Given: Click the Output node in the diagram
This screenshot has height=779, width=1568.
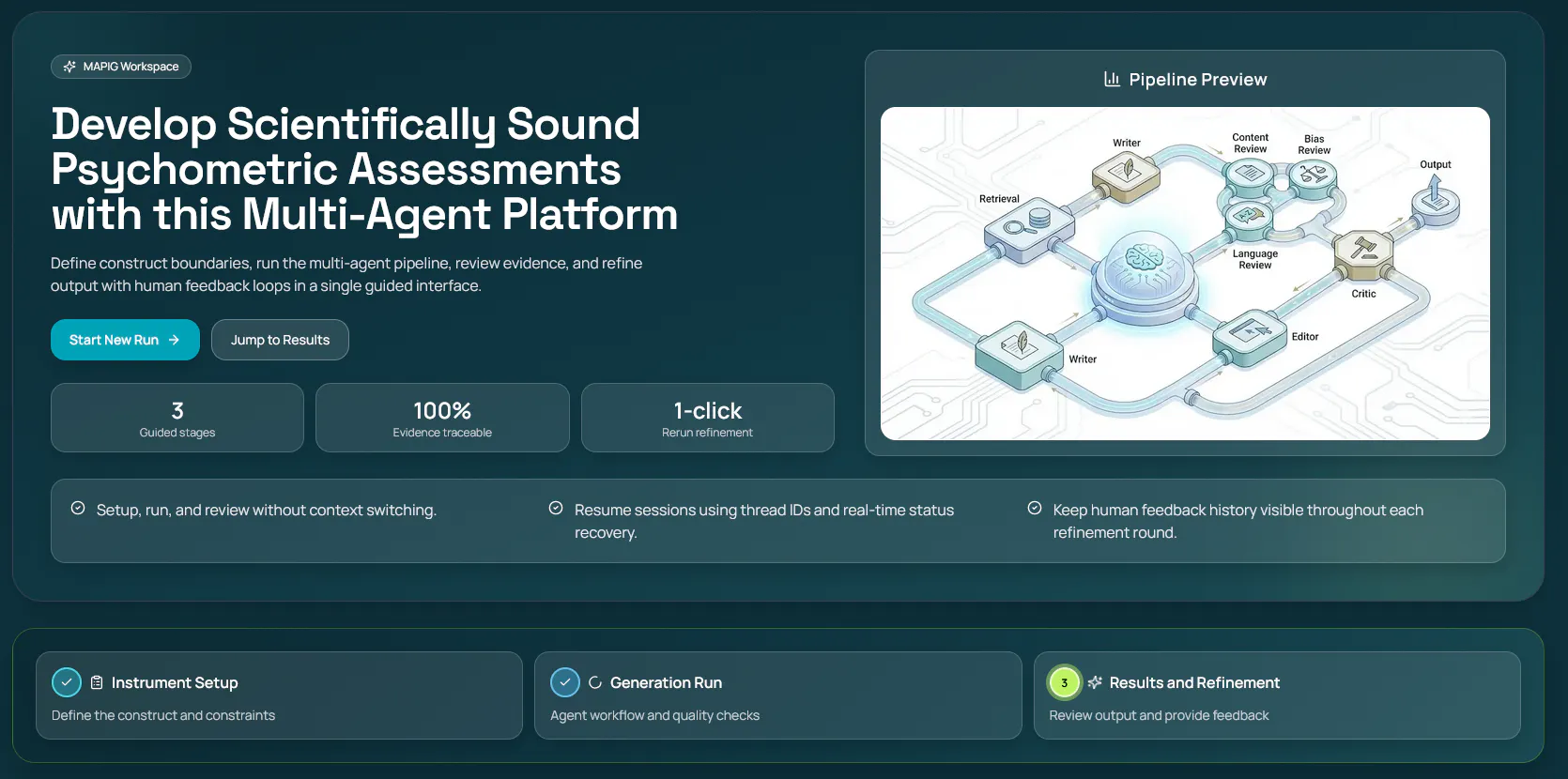Looking at the screenshot, I should click(1436, 202).
